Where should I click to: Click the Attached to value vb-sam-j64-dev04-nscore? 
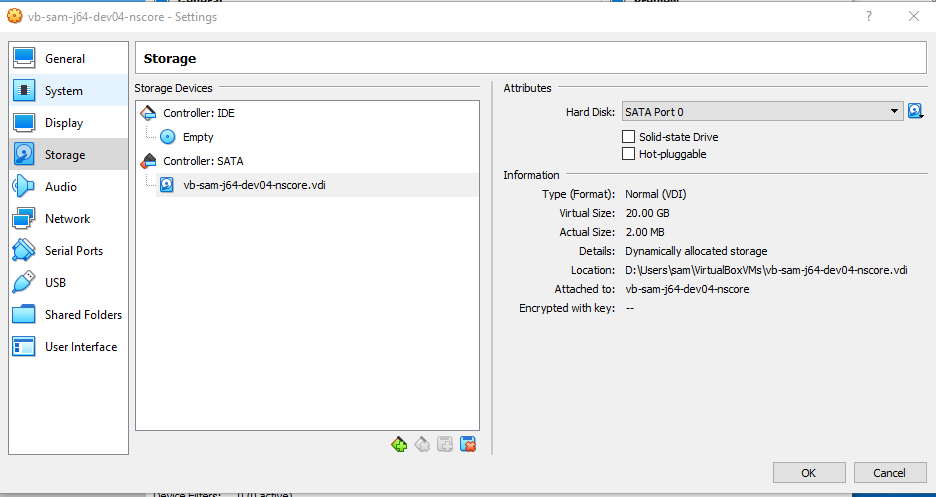tap(687, 289)
